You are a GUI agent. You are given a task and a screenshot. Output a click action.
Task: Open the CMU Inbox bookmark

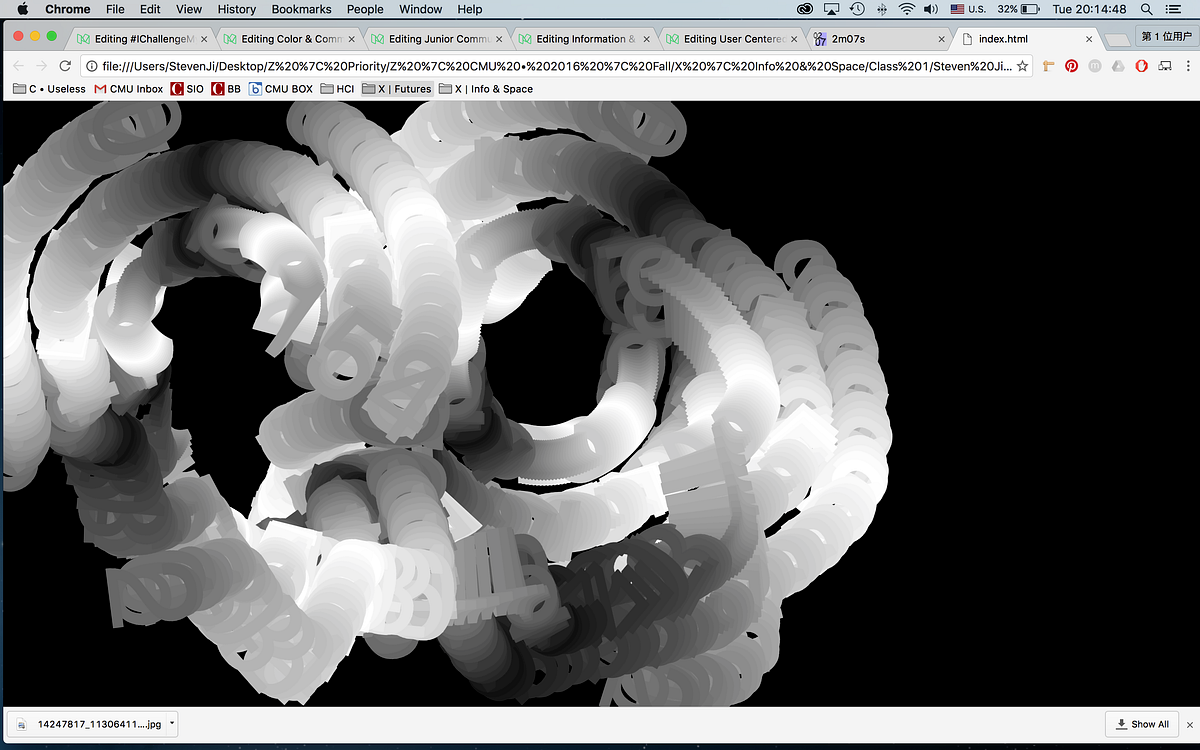[x=129, y=89]
